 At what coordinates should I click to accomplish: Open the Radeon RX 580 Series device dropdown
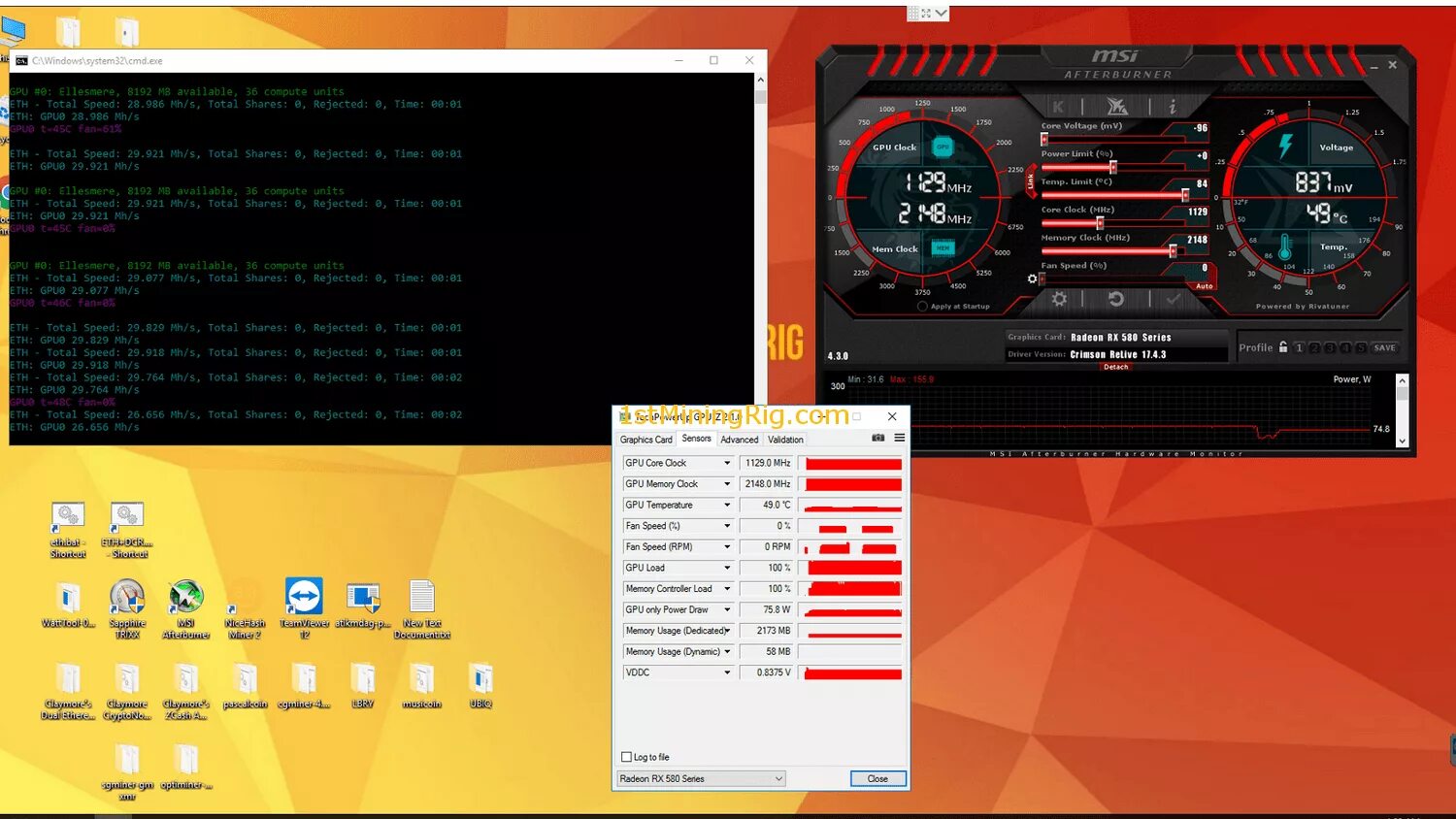point(701,778)
